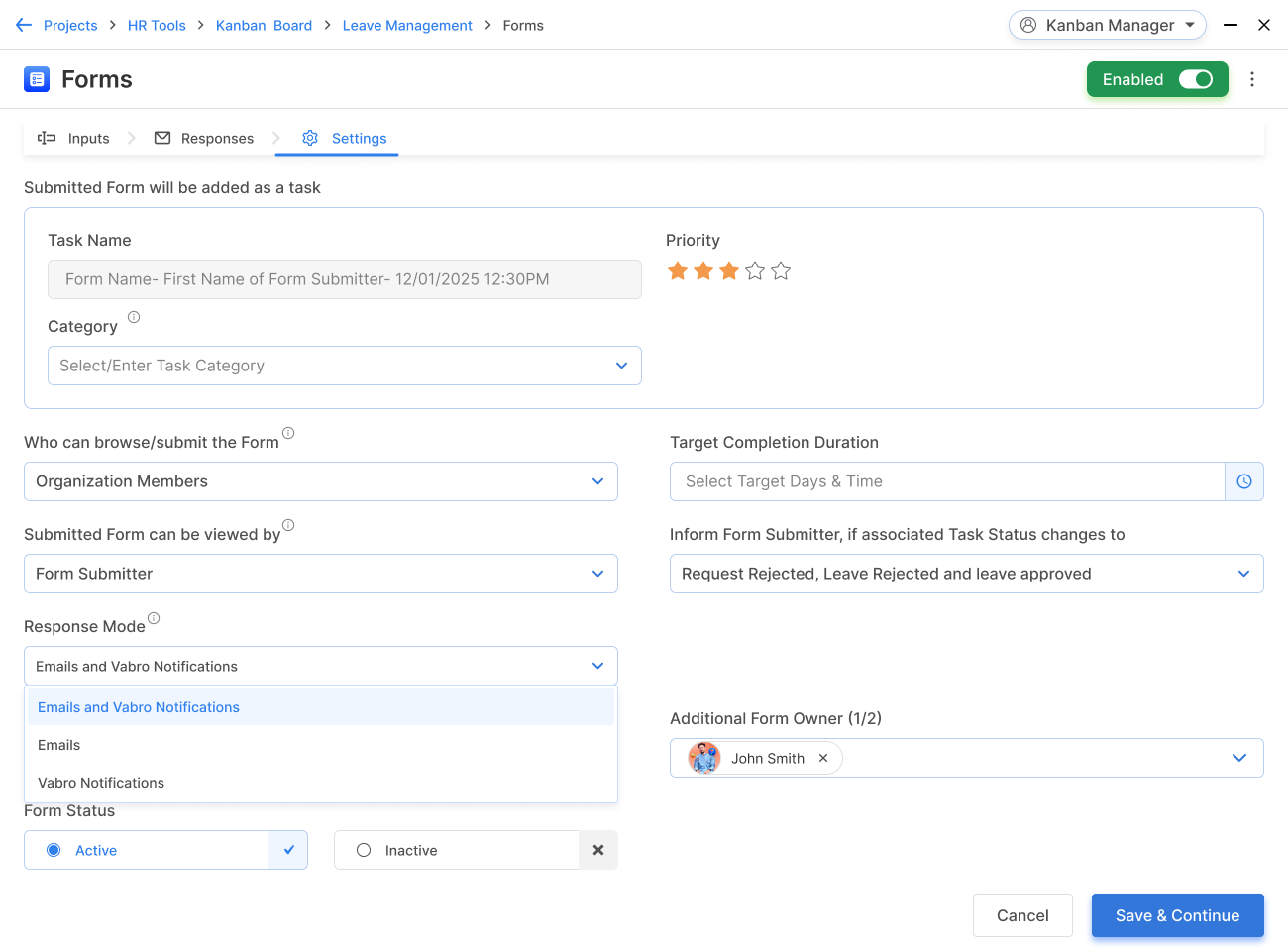Choose the Emails option
Screen dimensions: 1288x949
[320, 745]
